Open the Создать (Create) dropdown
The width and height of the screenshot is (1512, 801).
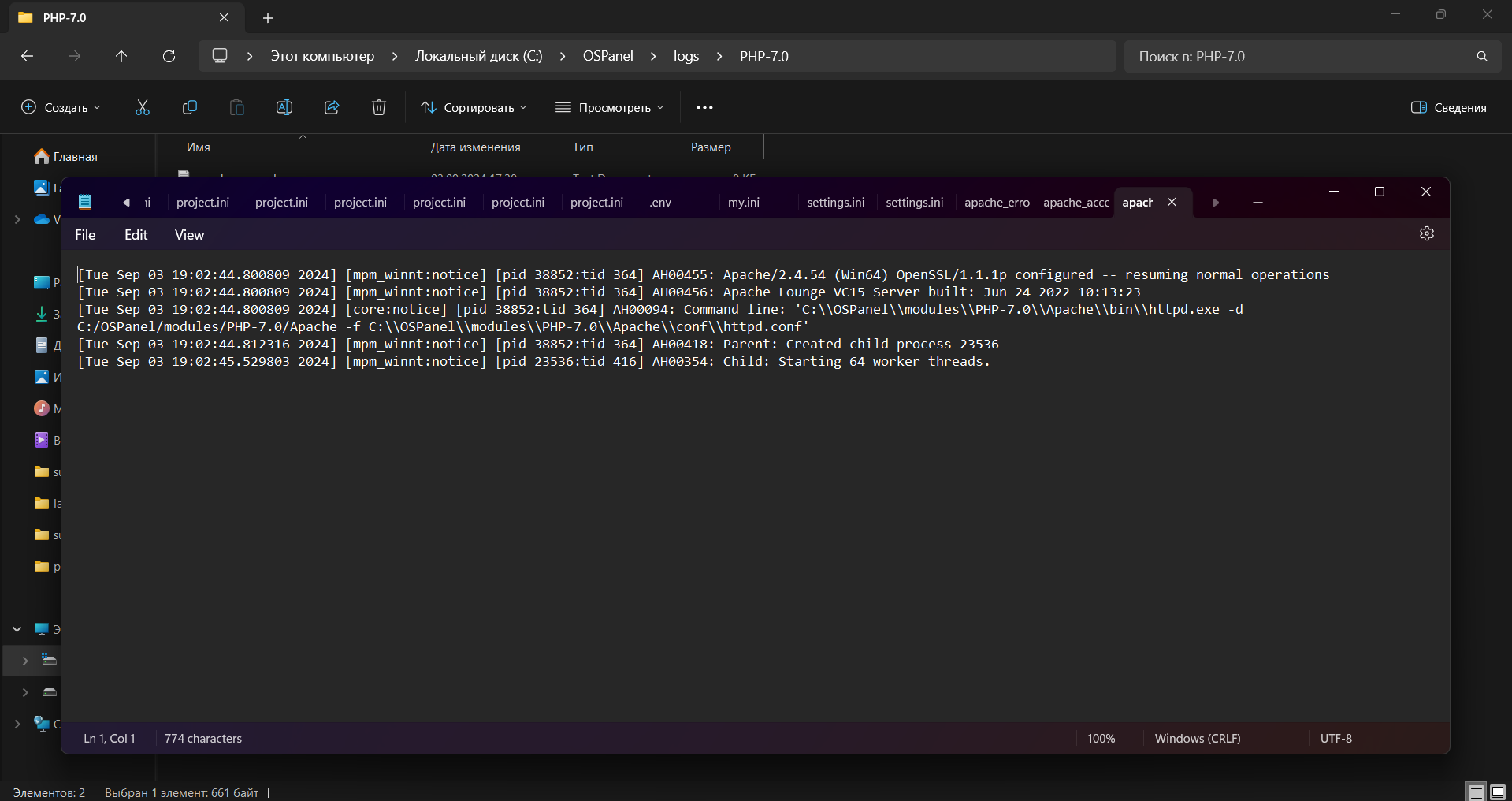click(x=61, y=107)
